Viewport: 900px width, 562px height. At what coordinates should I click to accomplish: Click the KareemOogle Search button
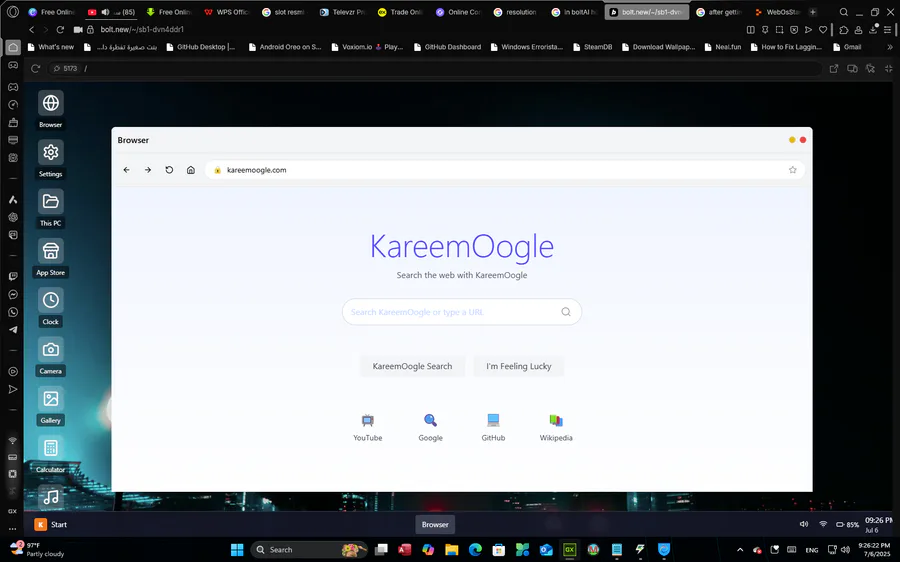[412, 366]
